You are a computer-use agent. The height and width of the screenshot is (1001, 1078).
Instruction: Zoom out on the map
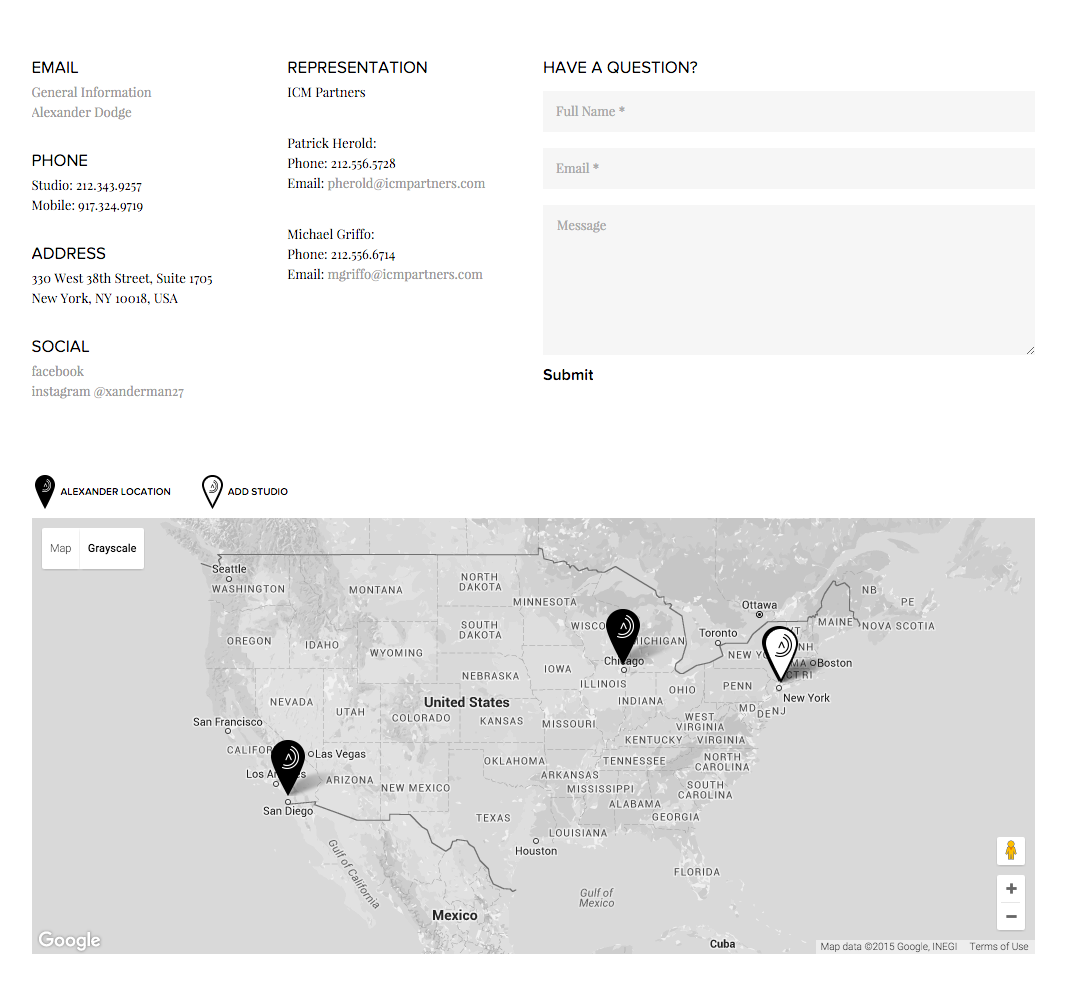(x=1010, y=916)
